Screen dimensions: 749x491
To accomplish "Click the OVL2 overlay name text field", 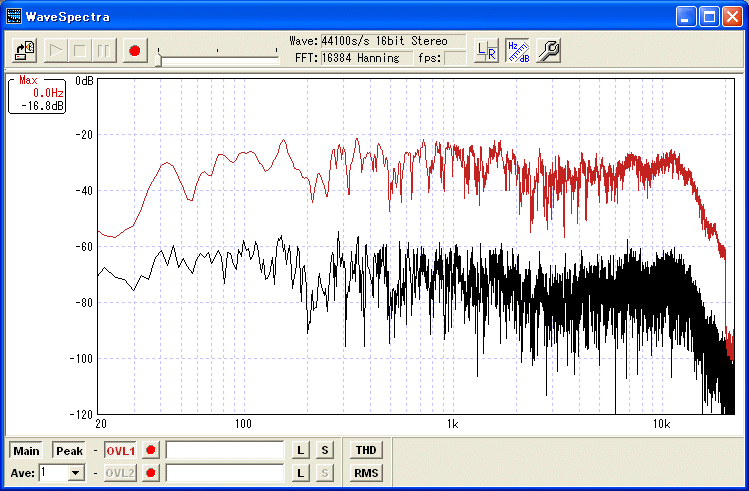I will pyautogui.click(x=225, y=473).
